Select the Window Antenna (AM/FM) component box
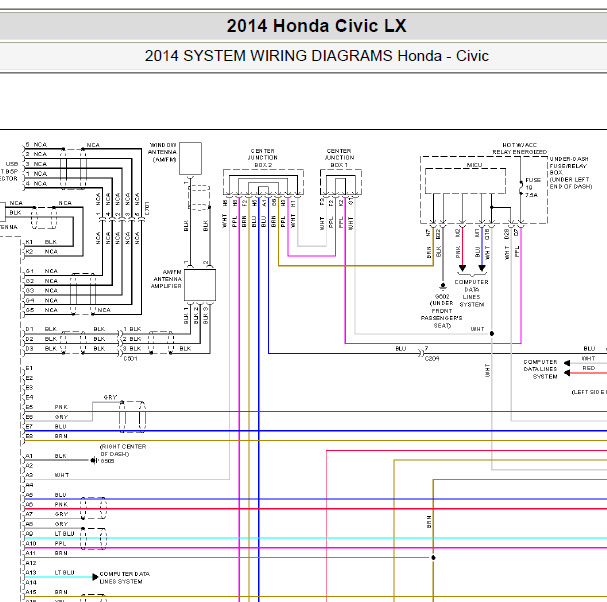 click(x=190, y=158)
